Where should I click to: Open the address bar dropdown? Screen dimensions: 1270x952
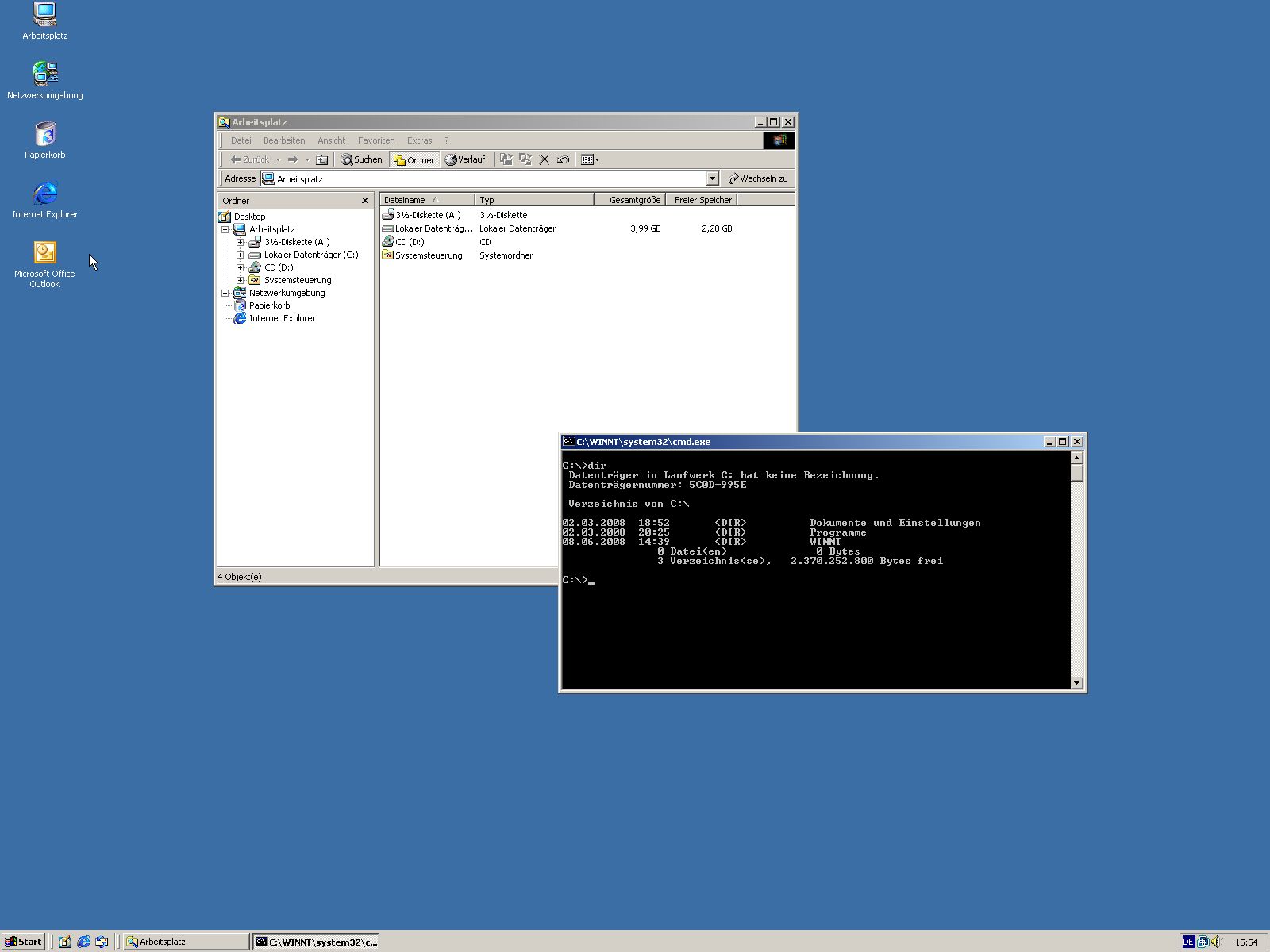712,178
